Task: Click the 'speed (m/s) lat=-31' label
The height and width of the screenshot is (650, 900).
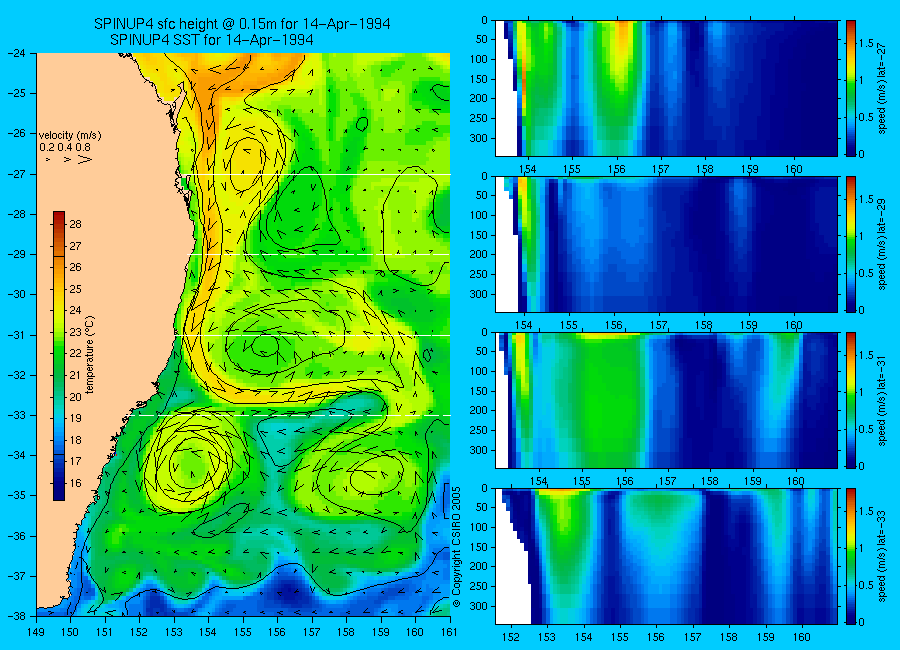Action: click(x=882, y=401)
